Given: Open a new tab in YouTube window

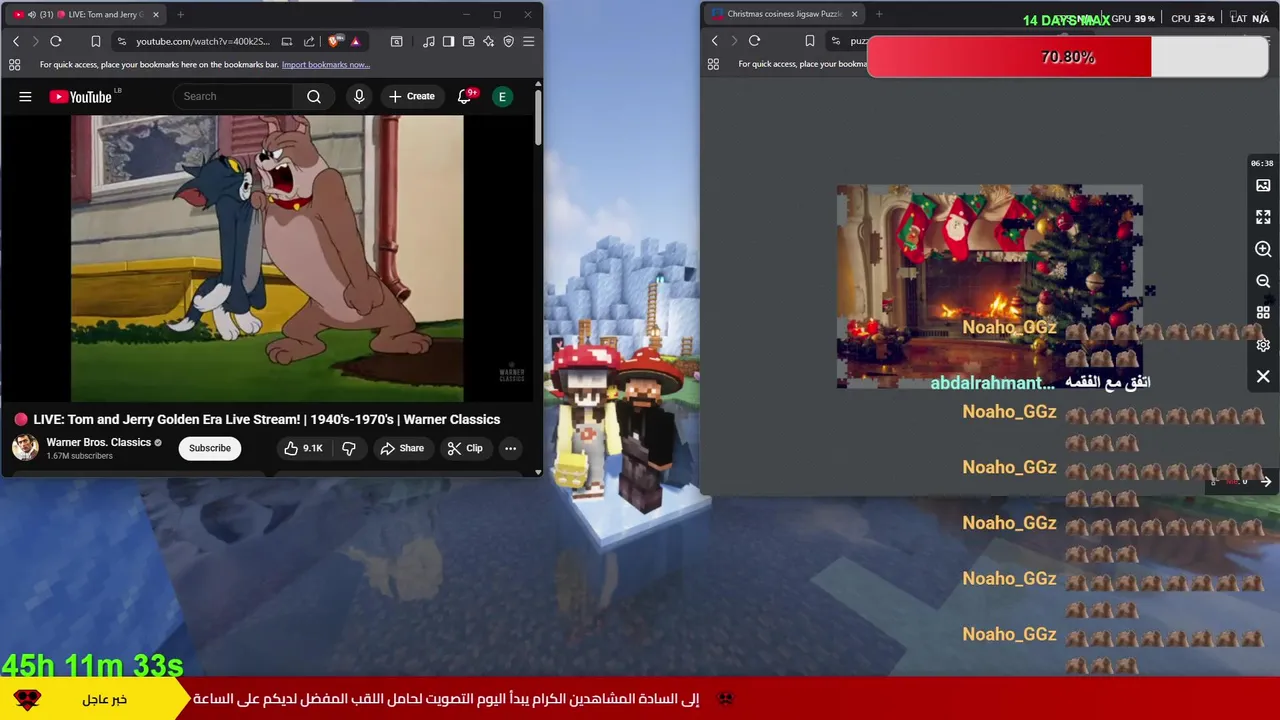Looking at the screenshot, I should coord(180,15).
